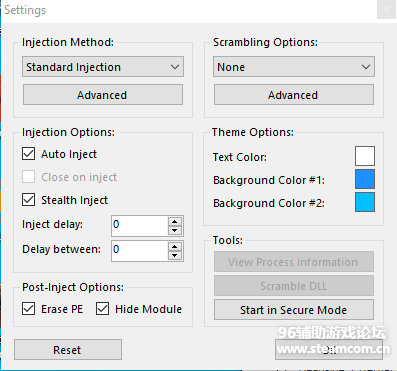Increase the Delay between up arrow
The image size is (397, 371).
coord(175,246)
